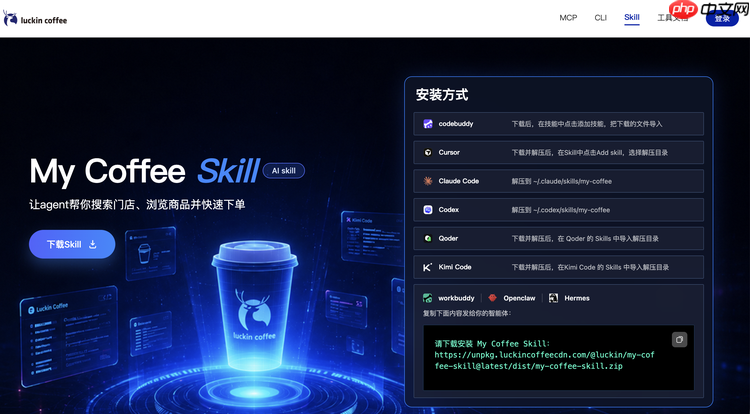
Task: Open the MCP nav tab
Action: pos(568,18)
